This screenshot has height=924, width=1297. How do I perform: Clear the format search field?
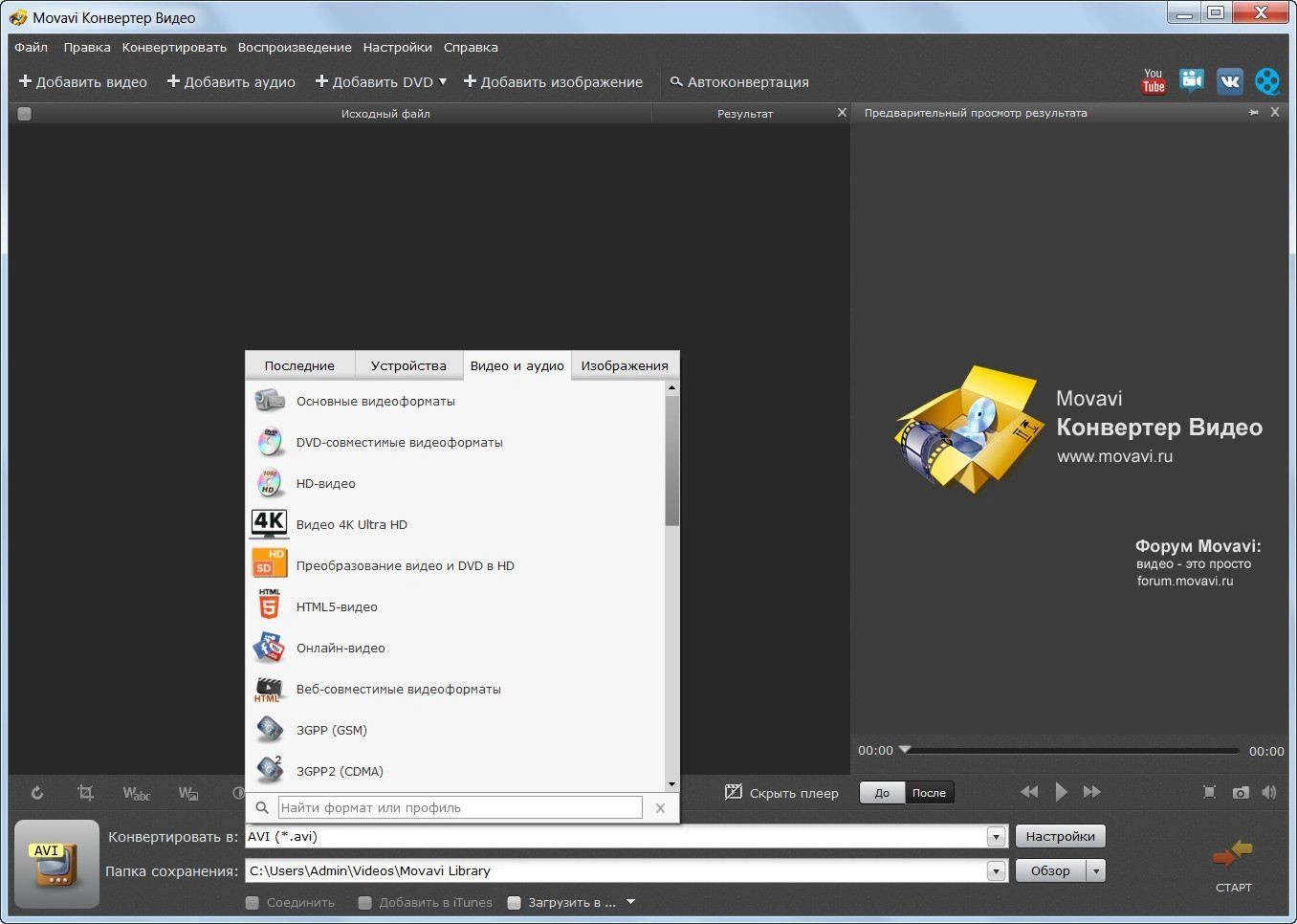pos(660,808)
